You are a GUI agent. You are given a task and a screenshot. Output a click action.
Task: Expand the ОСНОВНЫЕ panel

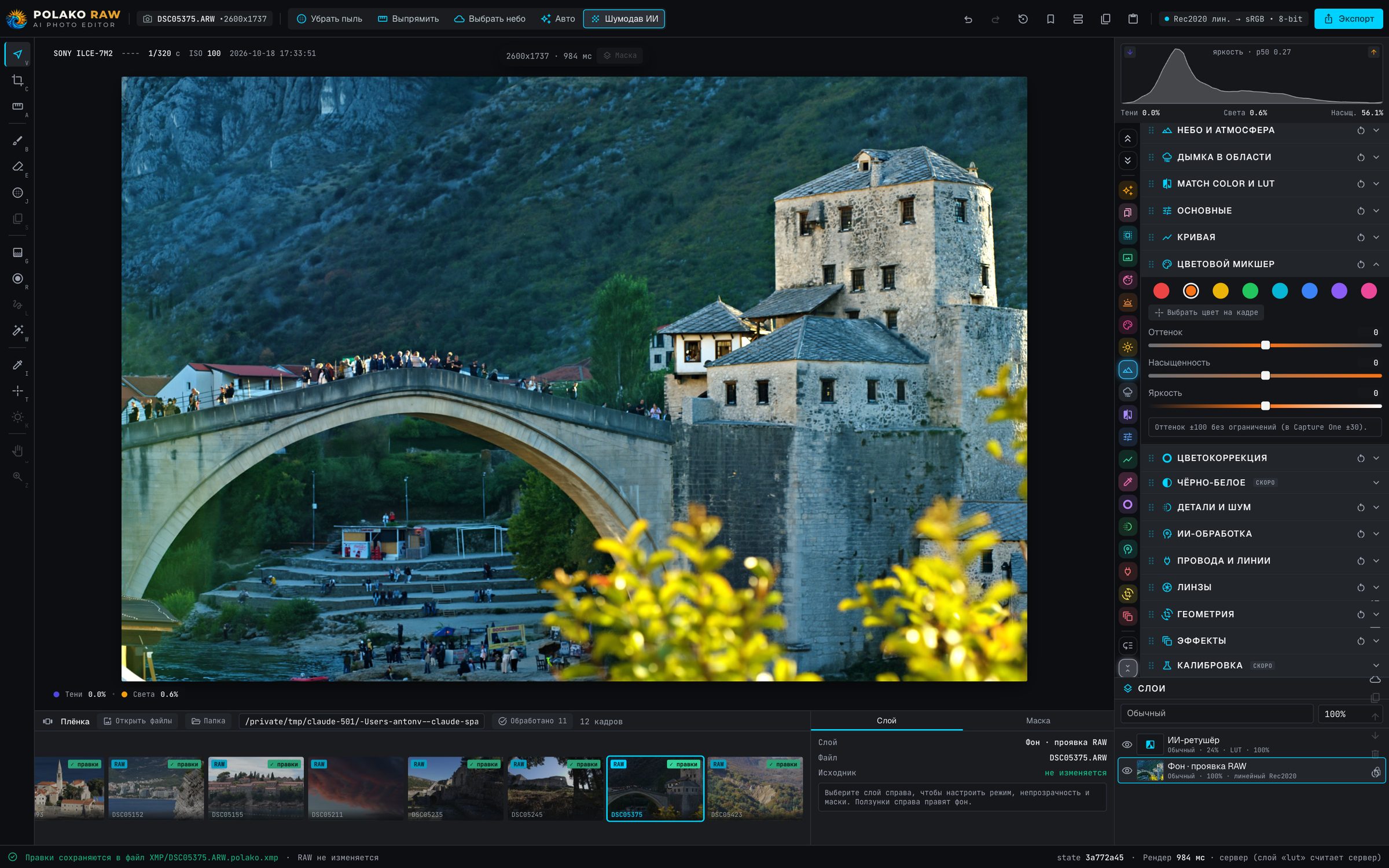click(x=1264, y=211)
